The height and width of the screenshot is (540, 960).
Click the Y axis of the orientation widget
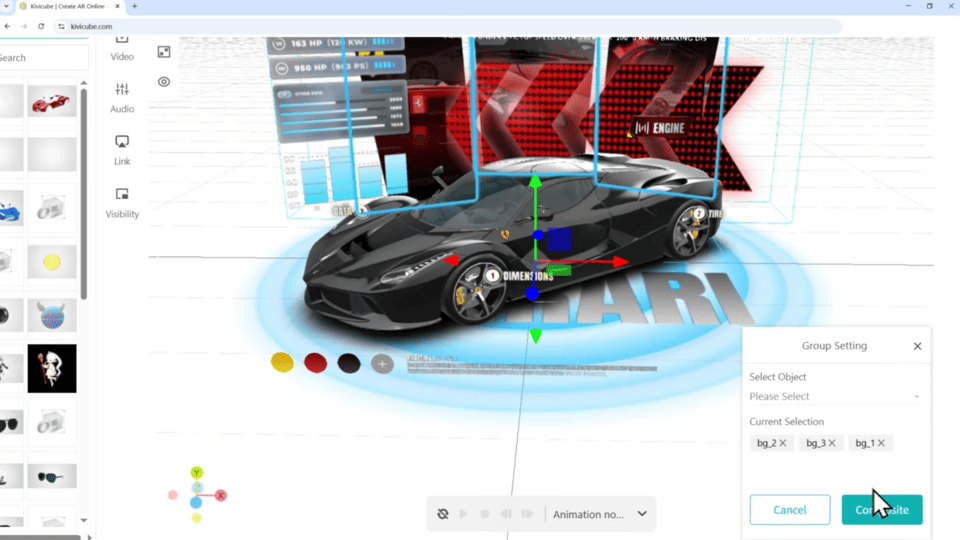tap(197, 473)
